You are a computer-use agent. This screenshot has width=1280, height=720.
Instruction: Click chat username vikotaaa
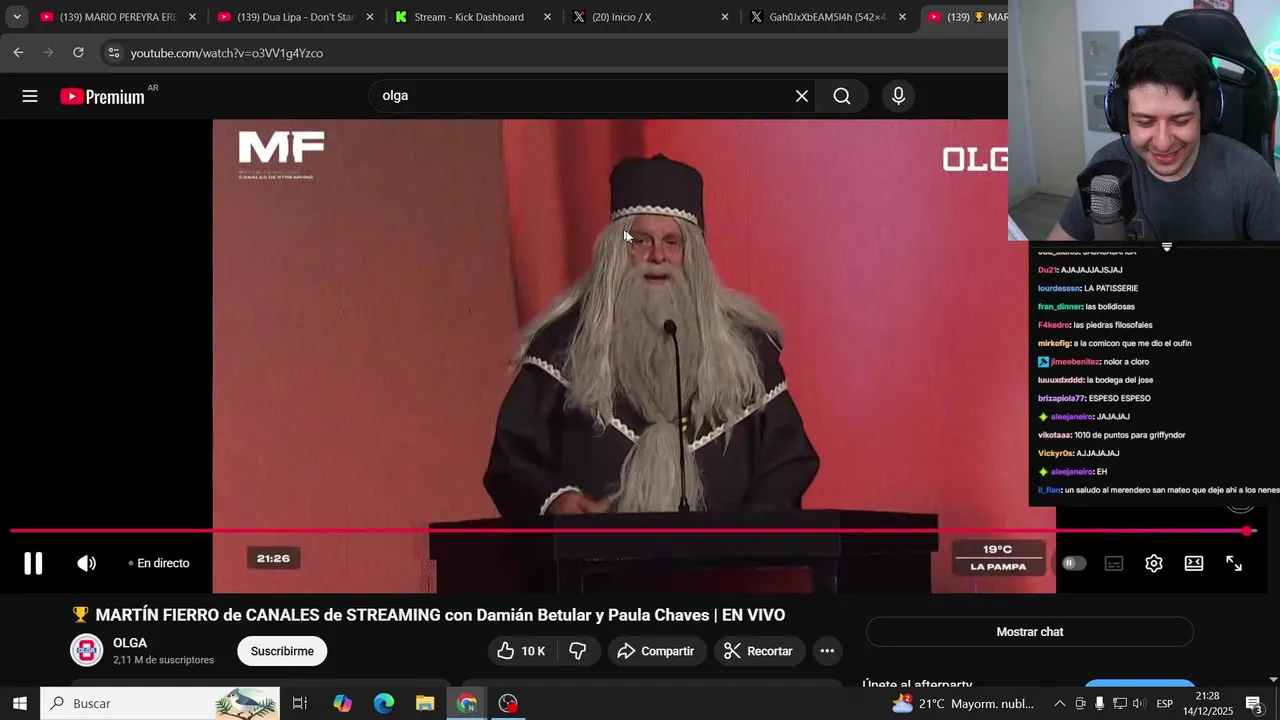pos(1054,435)
